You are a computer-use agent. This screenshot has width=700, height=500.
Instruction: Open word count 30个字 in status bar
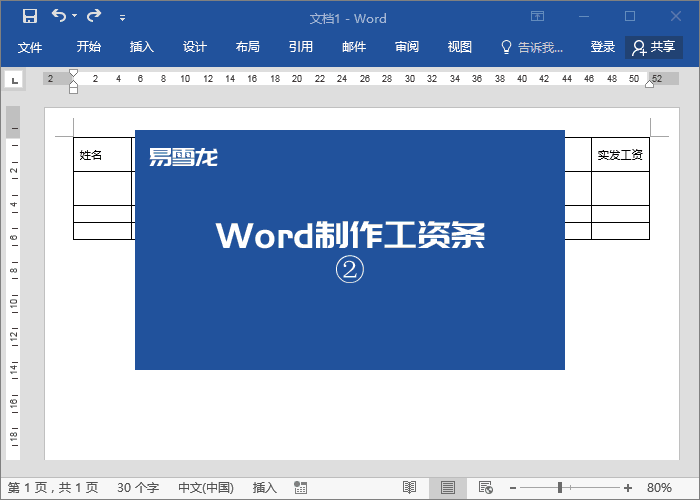tap(138, 488)
